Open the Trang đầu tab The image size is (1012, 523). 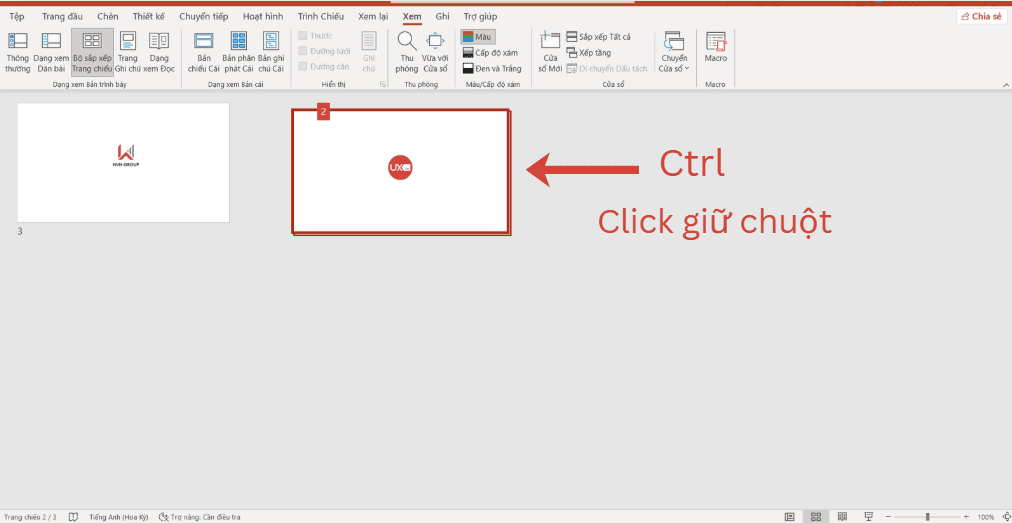point(63,16)
